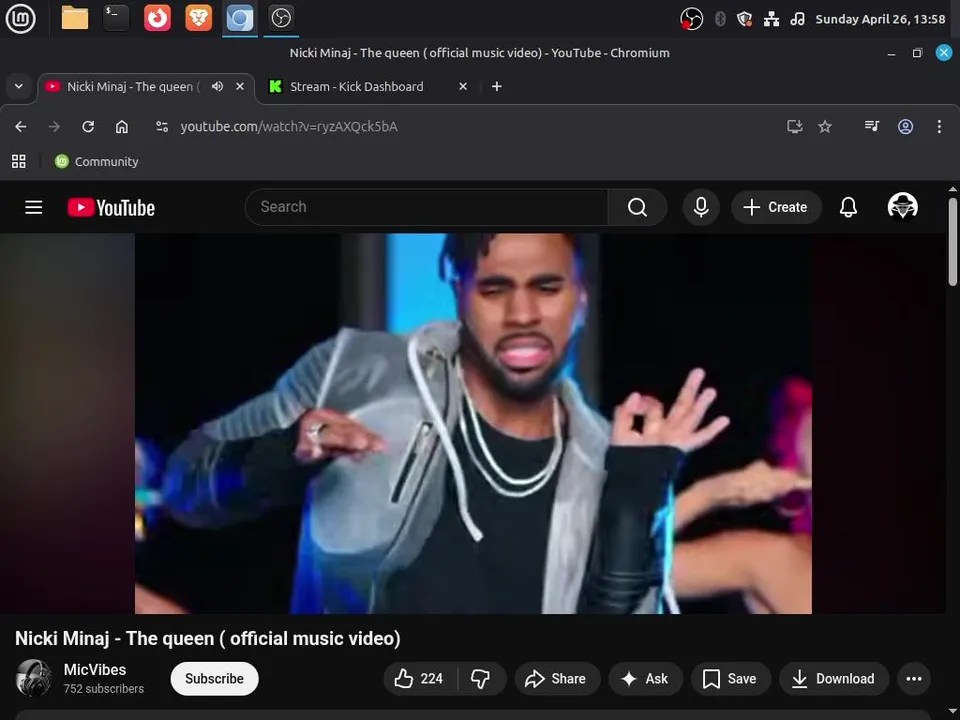Go forward in browser history

pos(54,127)
